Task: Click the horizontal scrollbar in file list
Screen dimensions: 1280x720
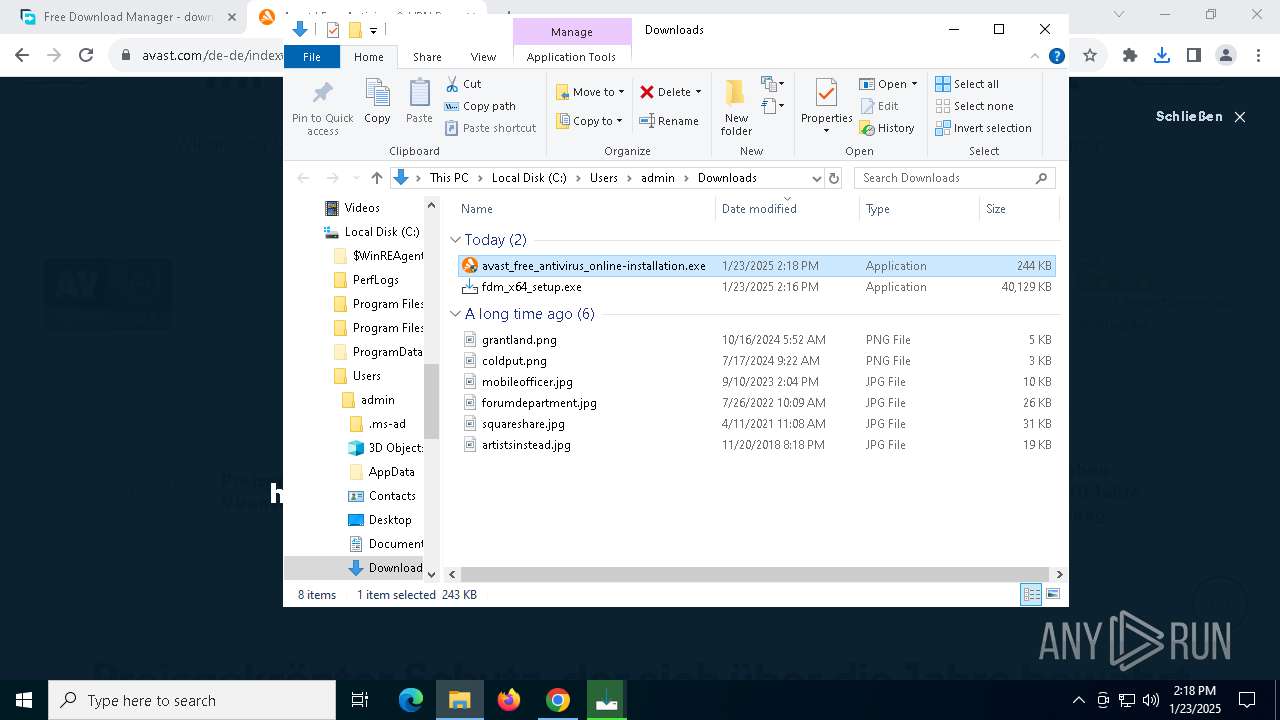Action: pos(755,575)
